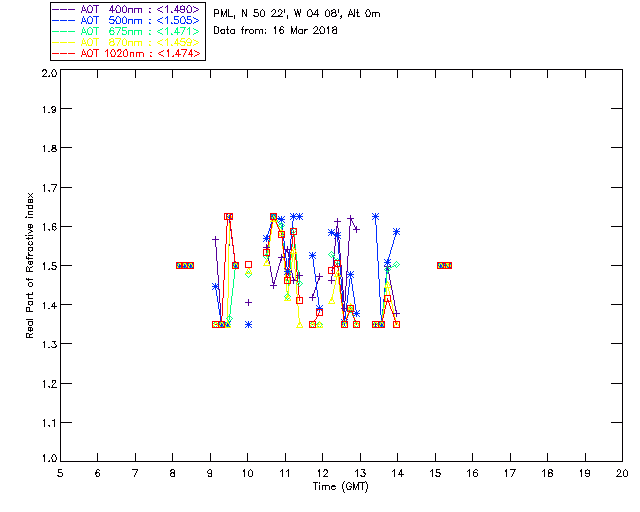
Task: Click the x-axis hour label 5
Action: [60, 473]
